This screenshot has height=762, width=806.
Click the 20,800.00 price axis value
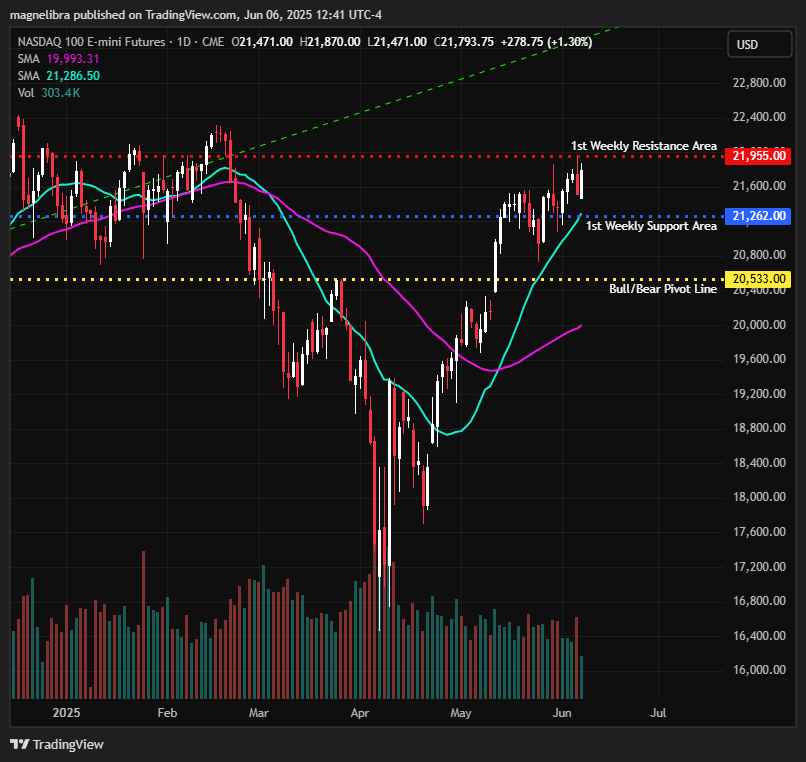coord(759,255)
